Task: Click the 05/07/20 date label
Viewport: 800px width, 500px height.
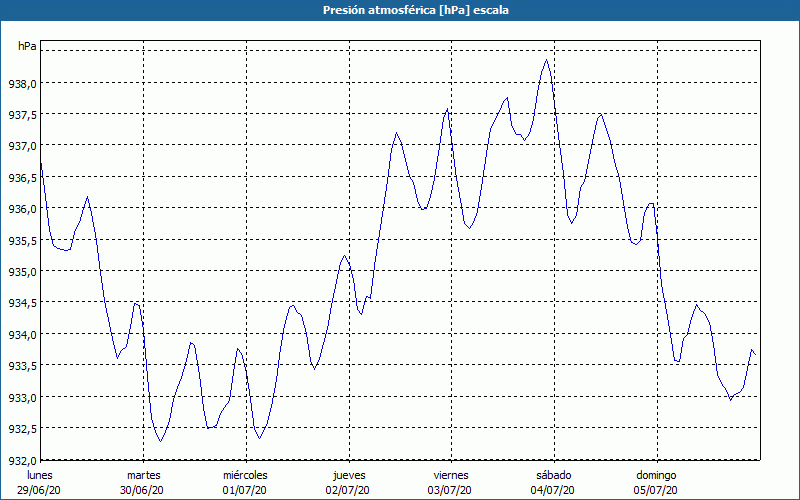Action: tap(656, 490)
